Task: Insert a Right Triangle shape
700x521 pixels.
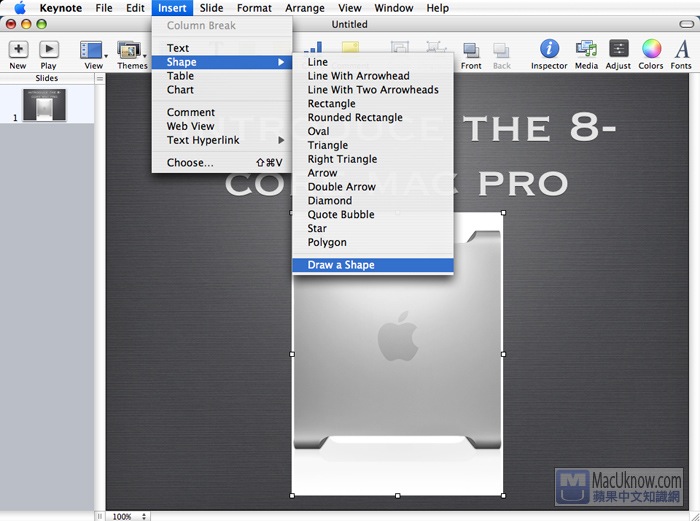Action: [373, 159]
